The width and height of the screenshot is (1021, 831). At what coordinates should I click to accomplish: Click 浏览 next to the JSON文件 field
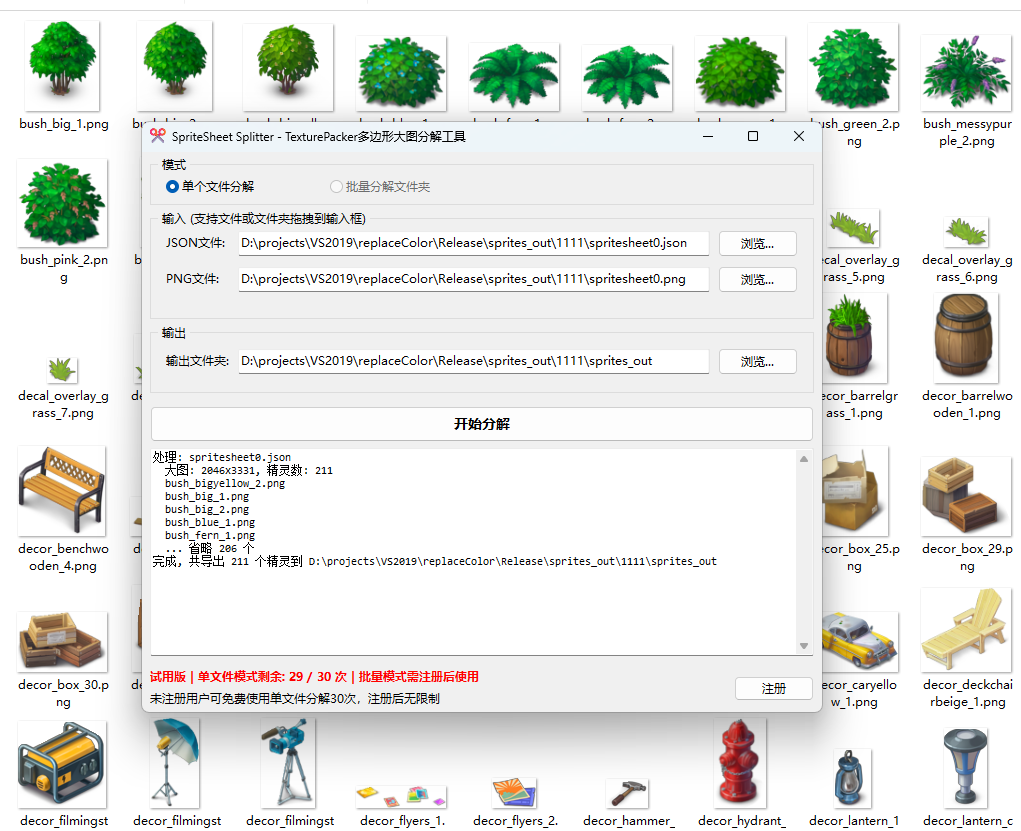point(757,243)
